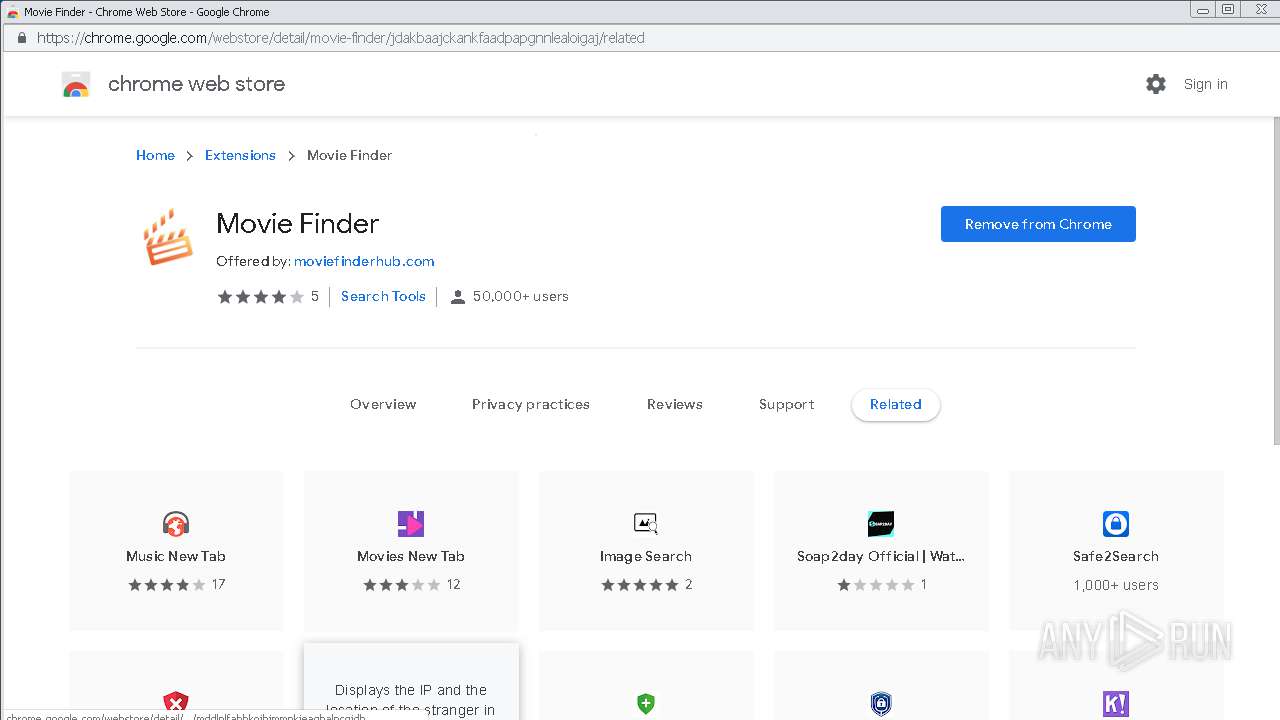Screen dimensions: 1280x720
Task: Click the 1,000+ users text on Safe2Search
Action: 1116,585
